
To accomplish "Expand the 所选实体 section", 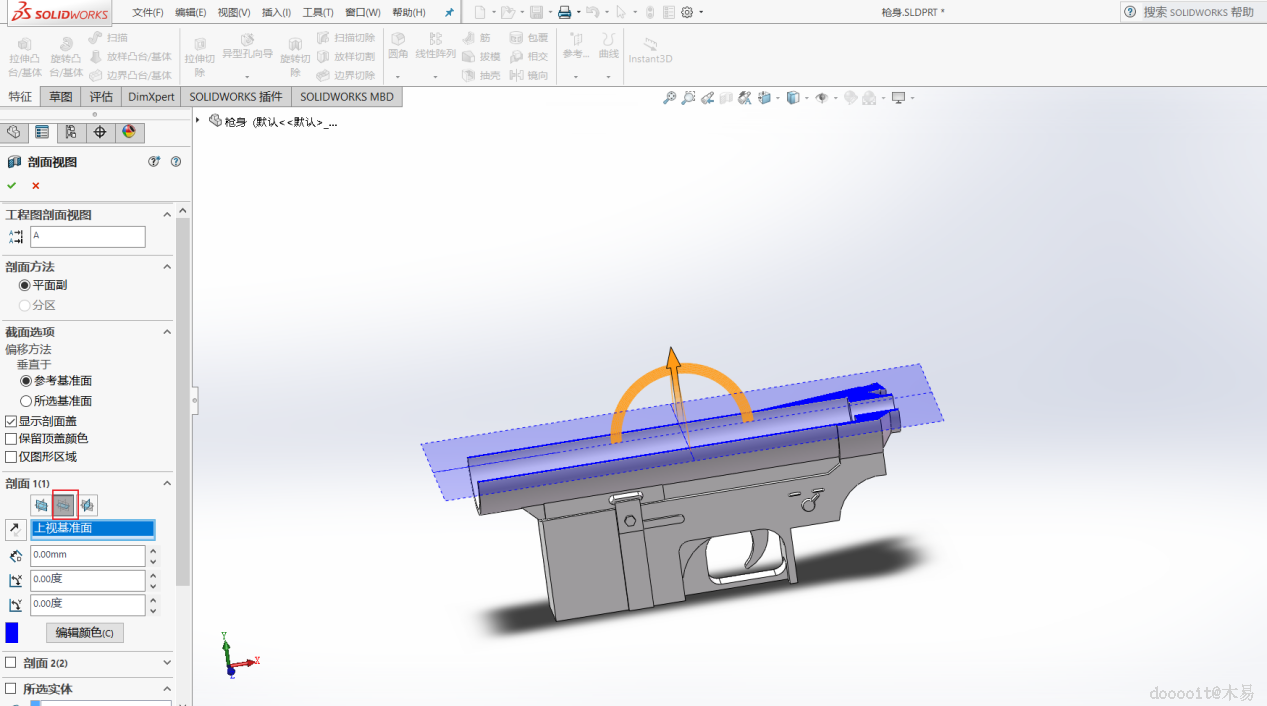I will tap(167, 689).
